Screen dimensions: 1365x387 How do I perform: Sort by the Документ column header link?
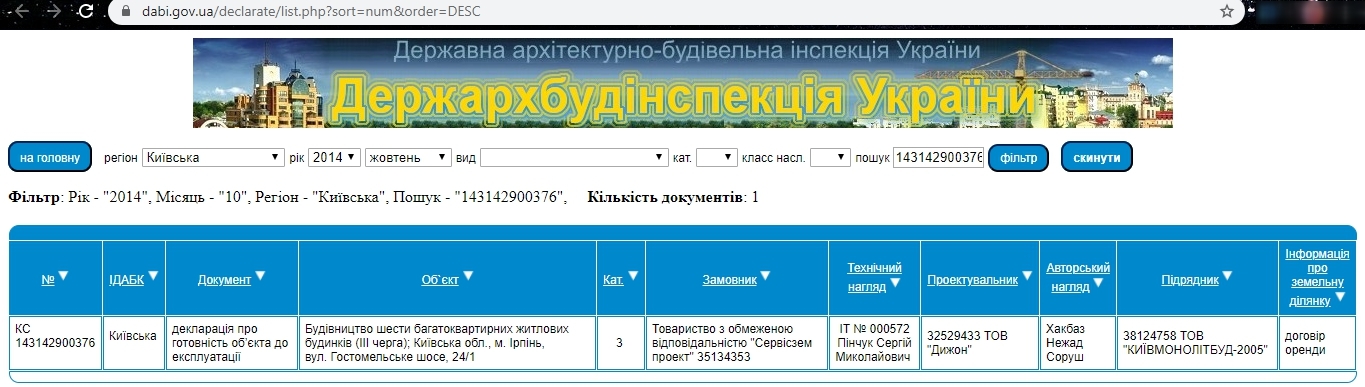pos(224,280)
